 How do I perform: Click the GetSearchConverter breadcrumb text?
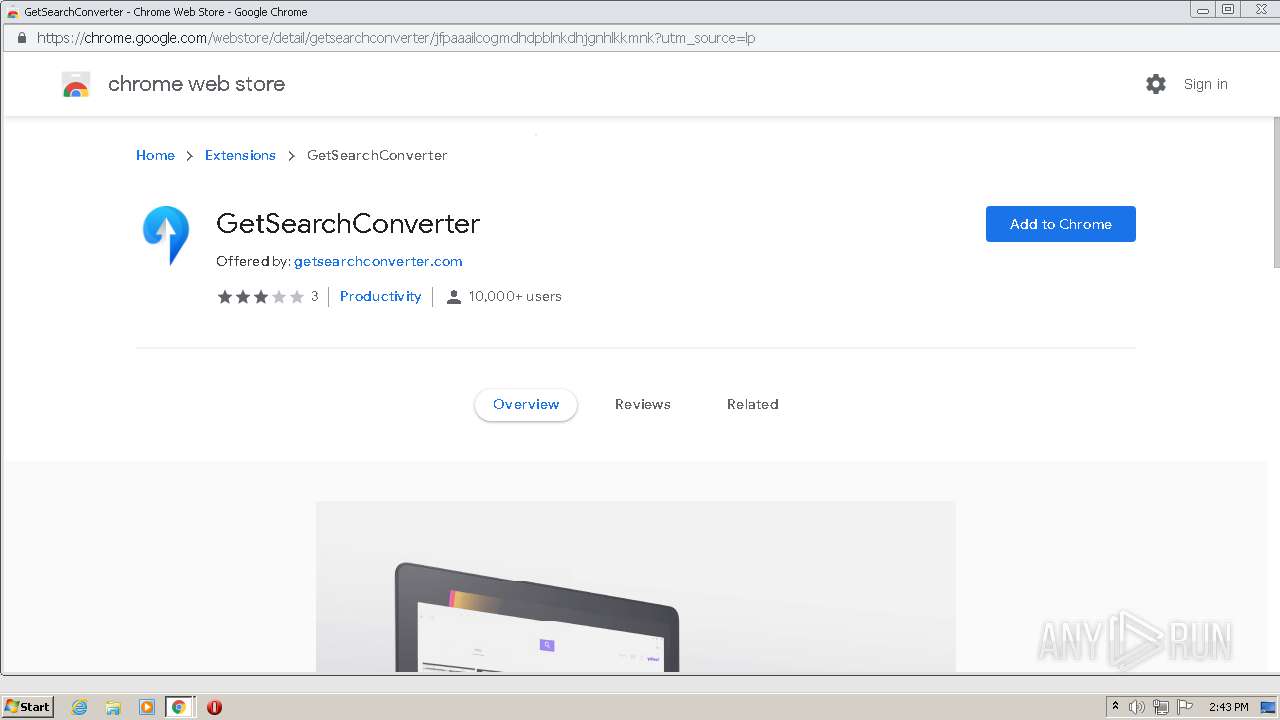pyautogui.click(x=377, y=155)
